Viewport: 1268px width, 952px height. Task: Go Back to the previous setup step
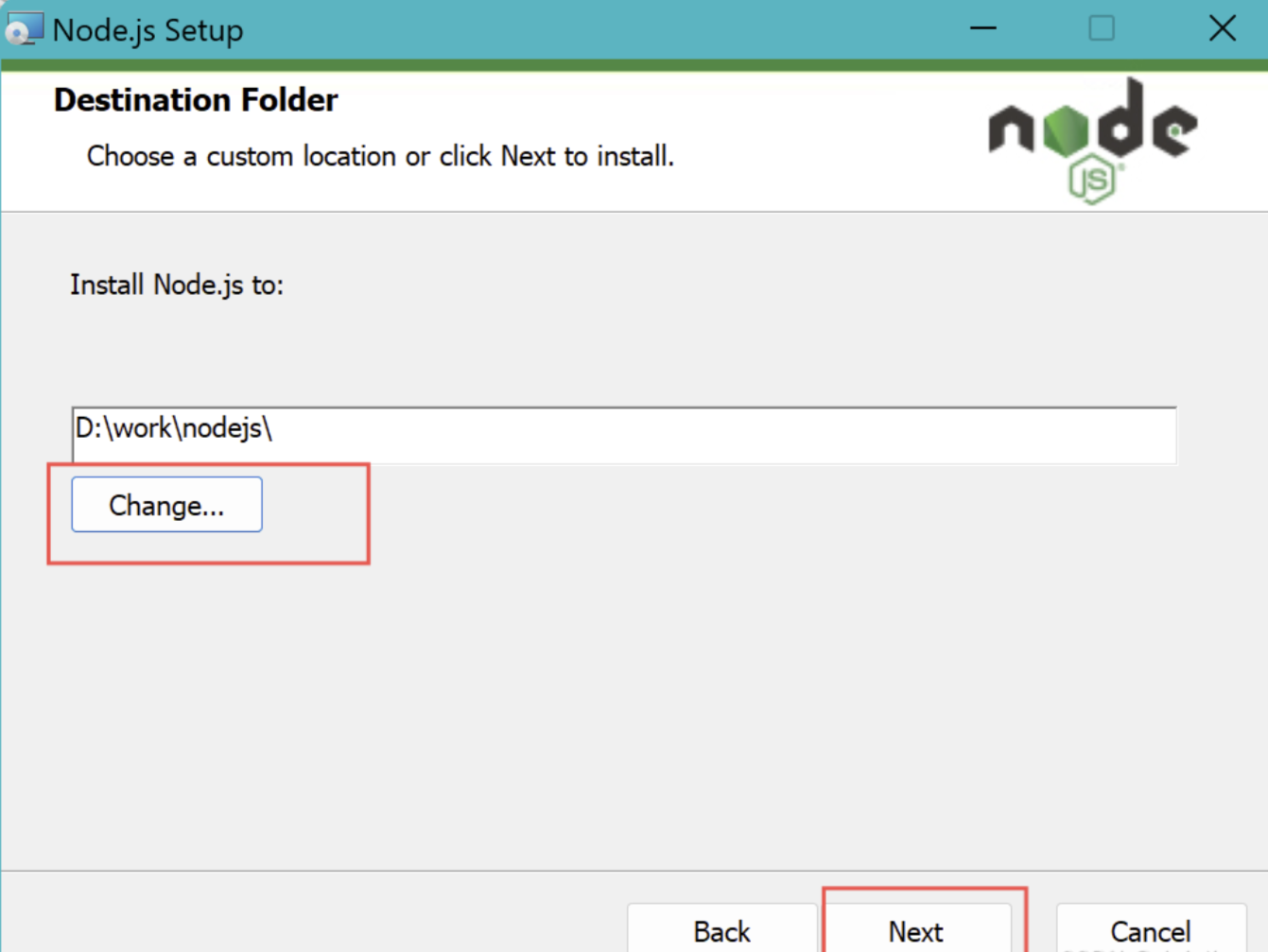tap(721, 930)
